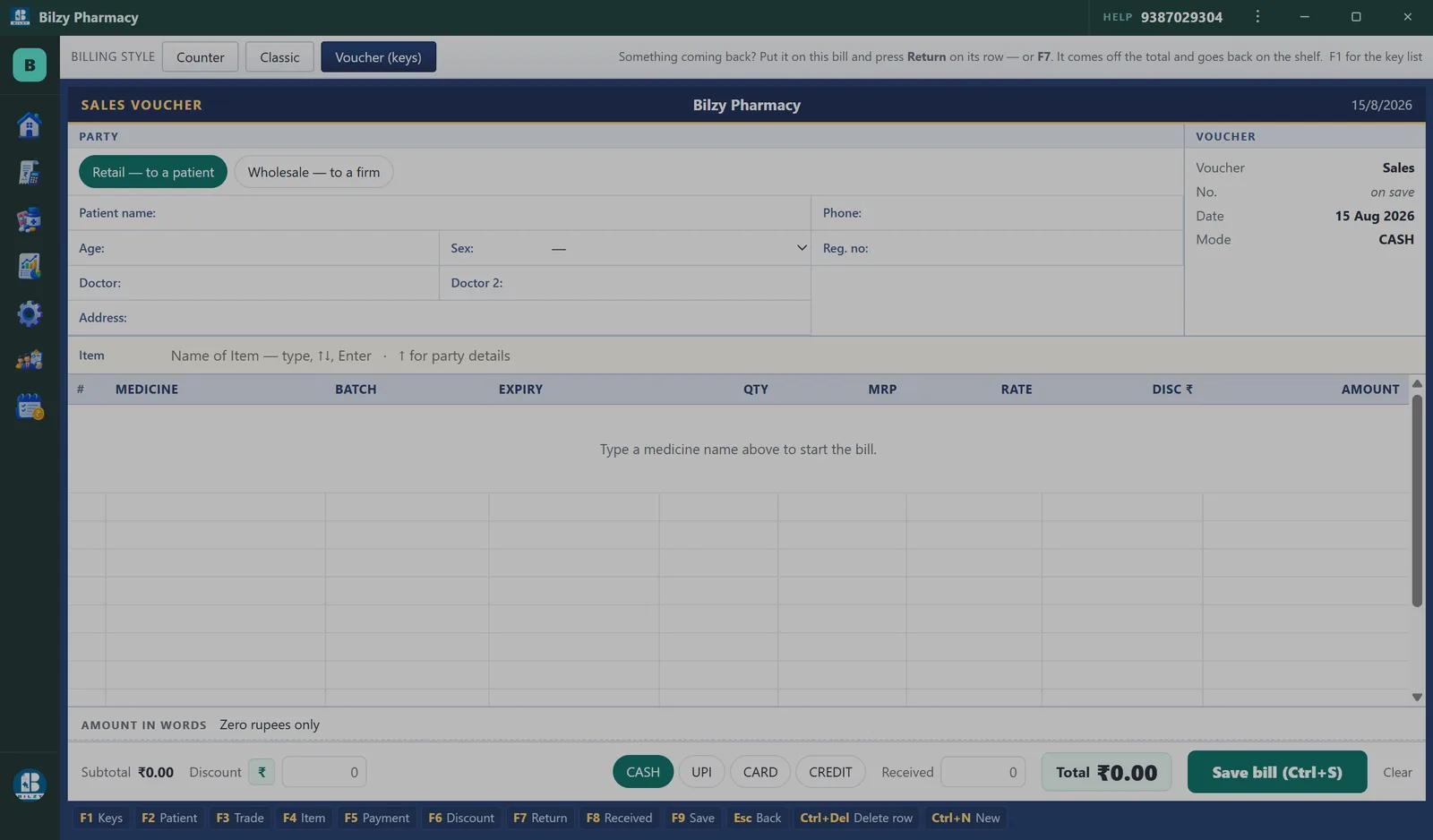Click the Clear link
Screen dimensions: 1433x840
pyautogui.click(x=1397, y=772)
